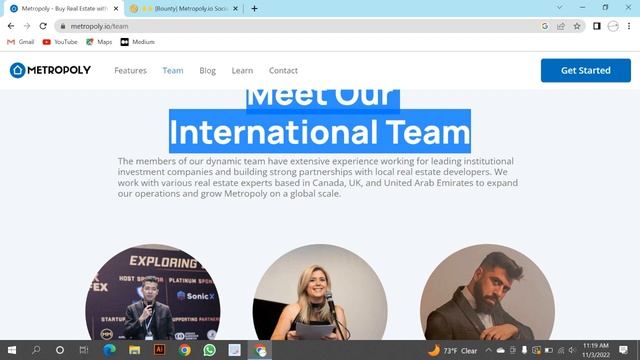Show hidden system tray icons
This screenshot has width=640, height=360.
click(489, 350)
